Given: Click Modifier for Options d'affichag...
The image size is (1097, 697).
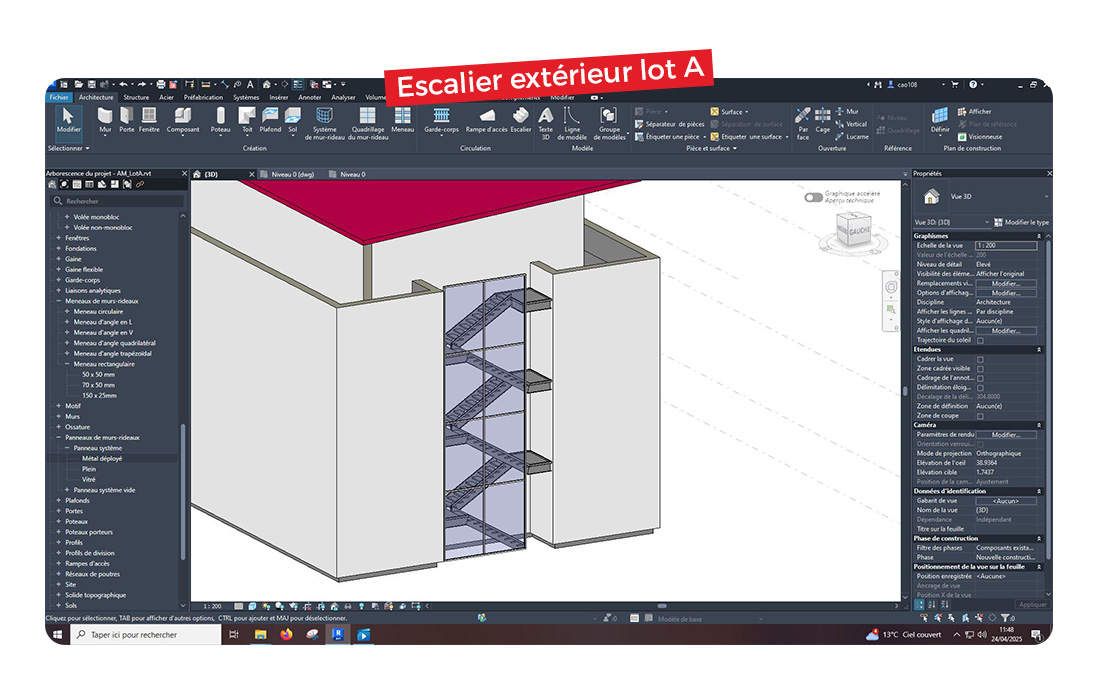Looking at the screenshot, I should tap(1006, 293).
